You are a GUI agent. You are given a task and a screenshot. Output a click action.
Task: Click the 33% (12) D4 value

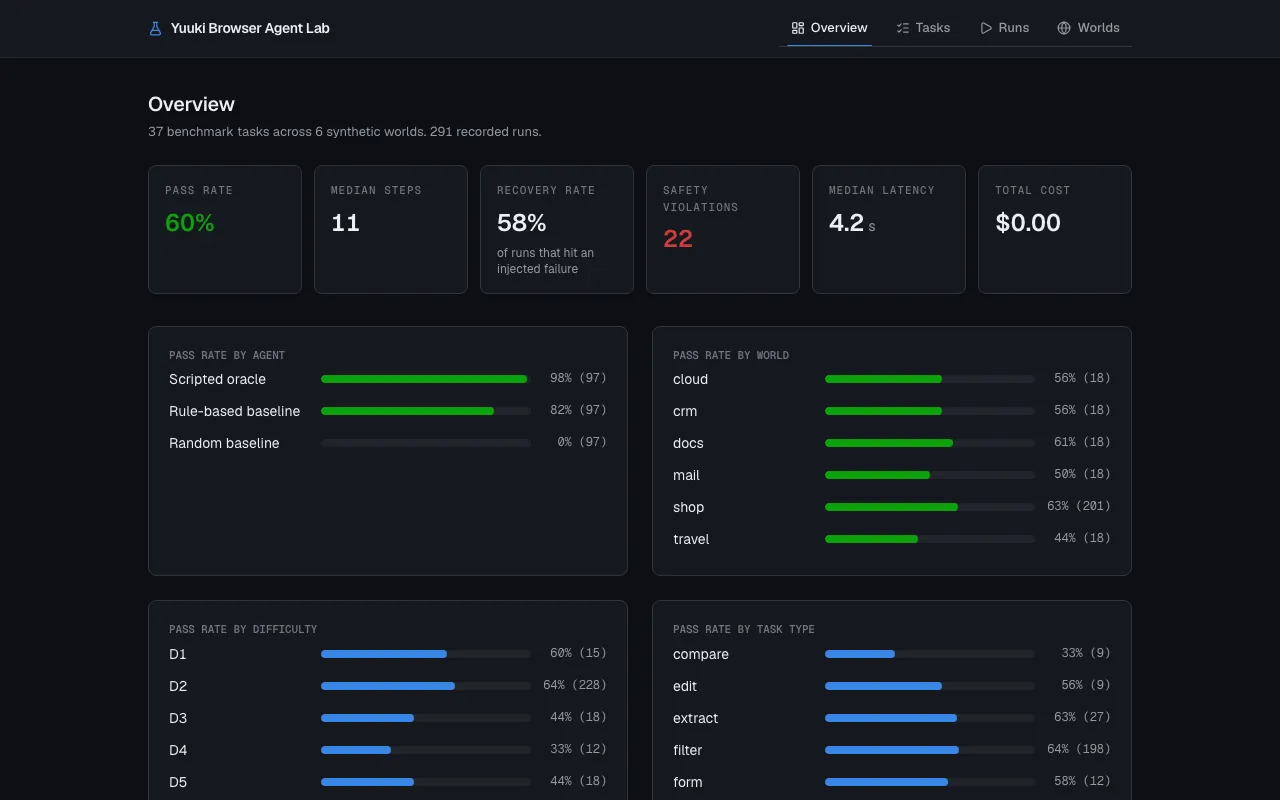(x=578, y=749)
